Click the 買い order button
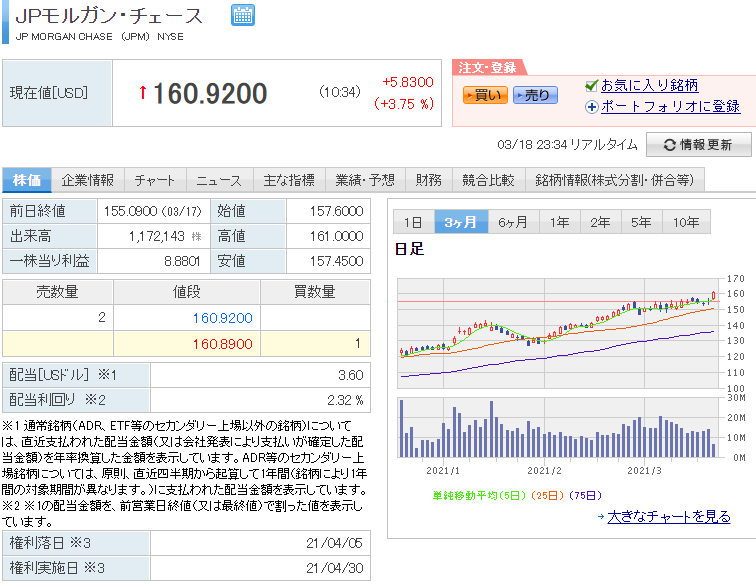 (485, 95)
